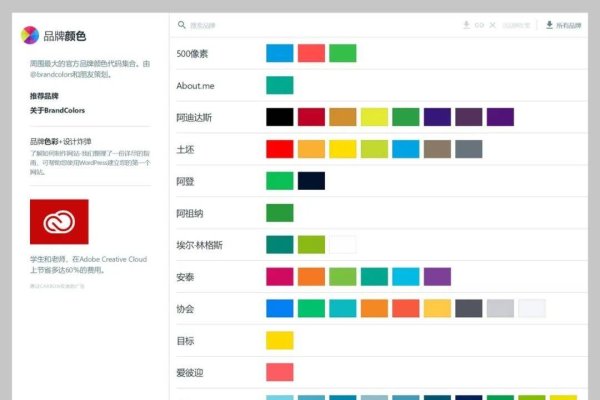Open the 推荐品牌 sidebar link
Screen dimensions: 600x400
44,96
